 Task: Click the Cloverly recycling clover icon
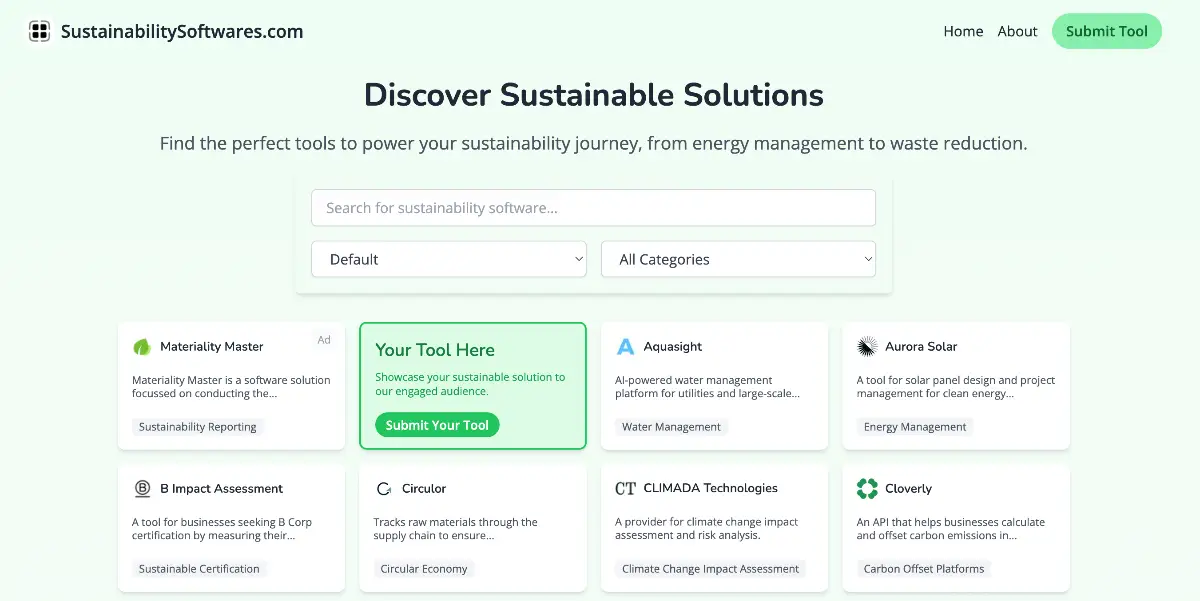click(x=866, y=488)
